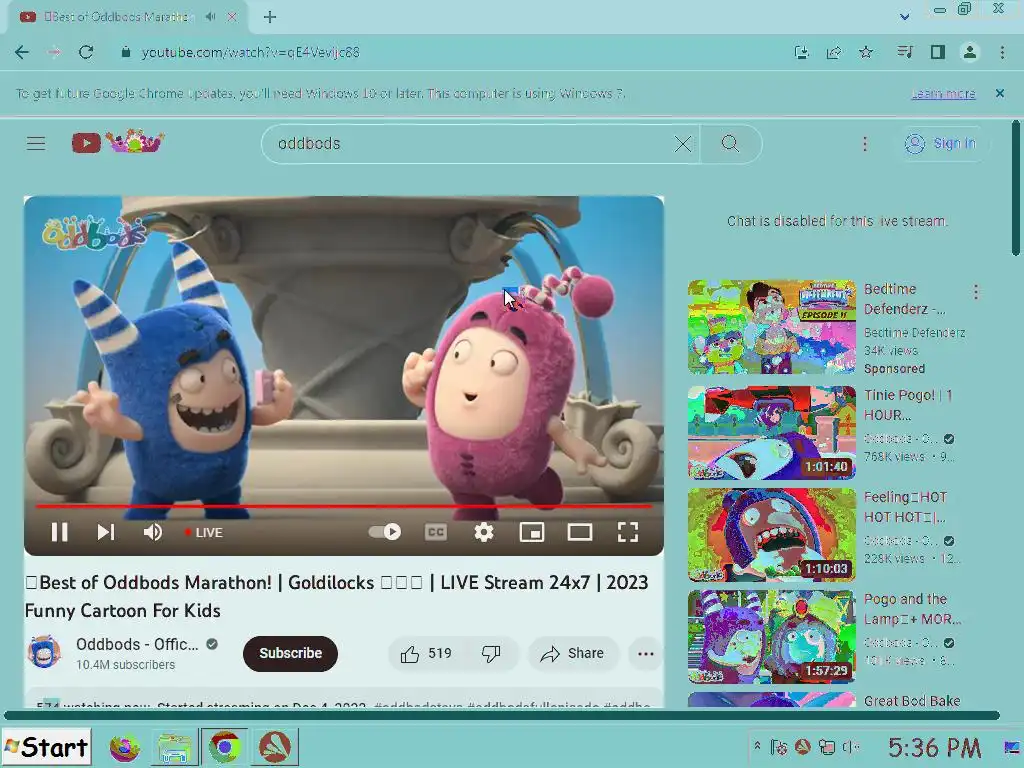Click the address bar URL
Viewport: 1024px width, 768px height.
[251, 52]
